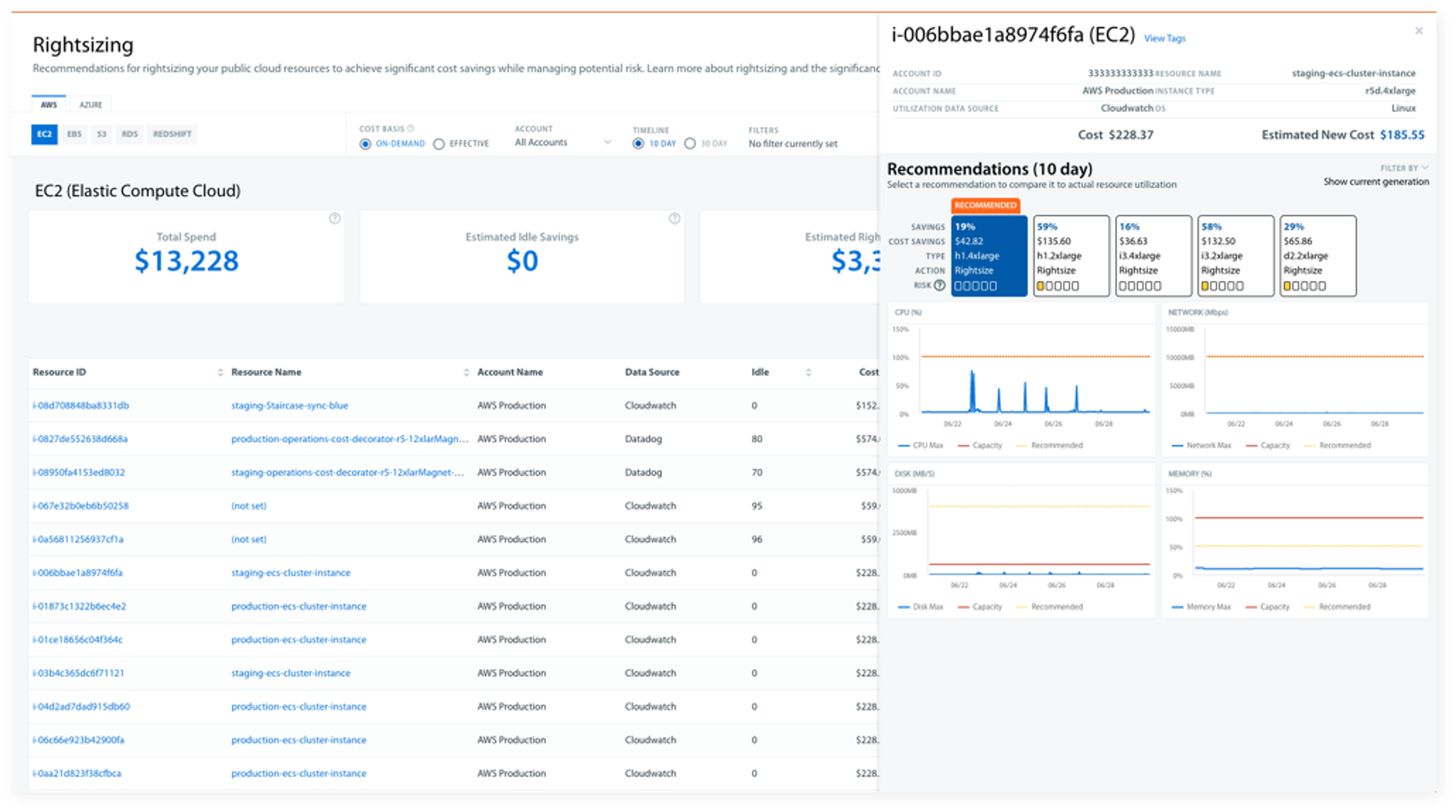This screenshot has width=1456, height=812.
Task: Click Total Spend help question icon
Action: [x=335, y=218]
